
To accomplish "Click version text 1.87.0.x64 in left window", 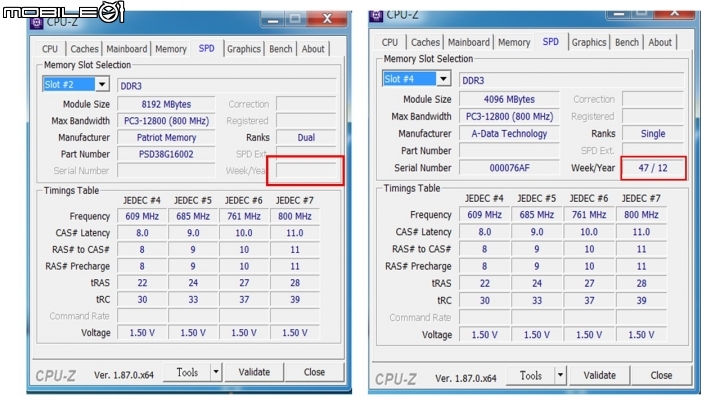I will click(x=124, y=375).
